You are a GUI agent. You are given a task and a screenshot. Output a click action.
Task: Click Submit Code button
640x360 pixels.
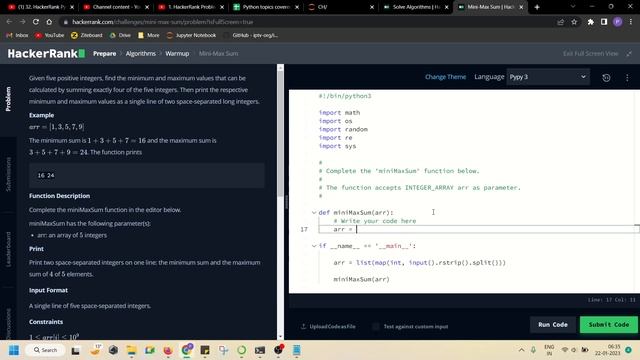pos(609,324)
